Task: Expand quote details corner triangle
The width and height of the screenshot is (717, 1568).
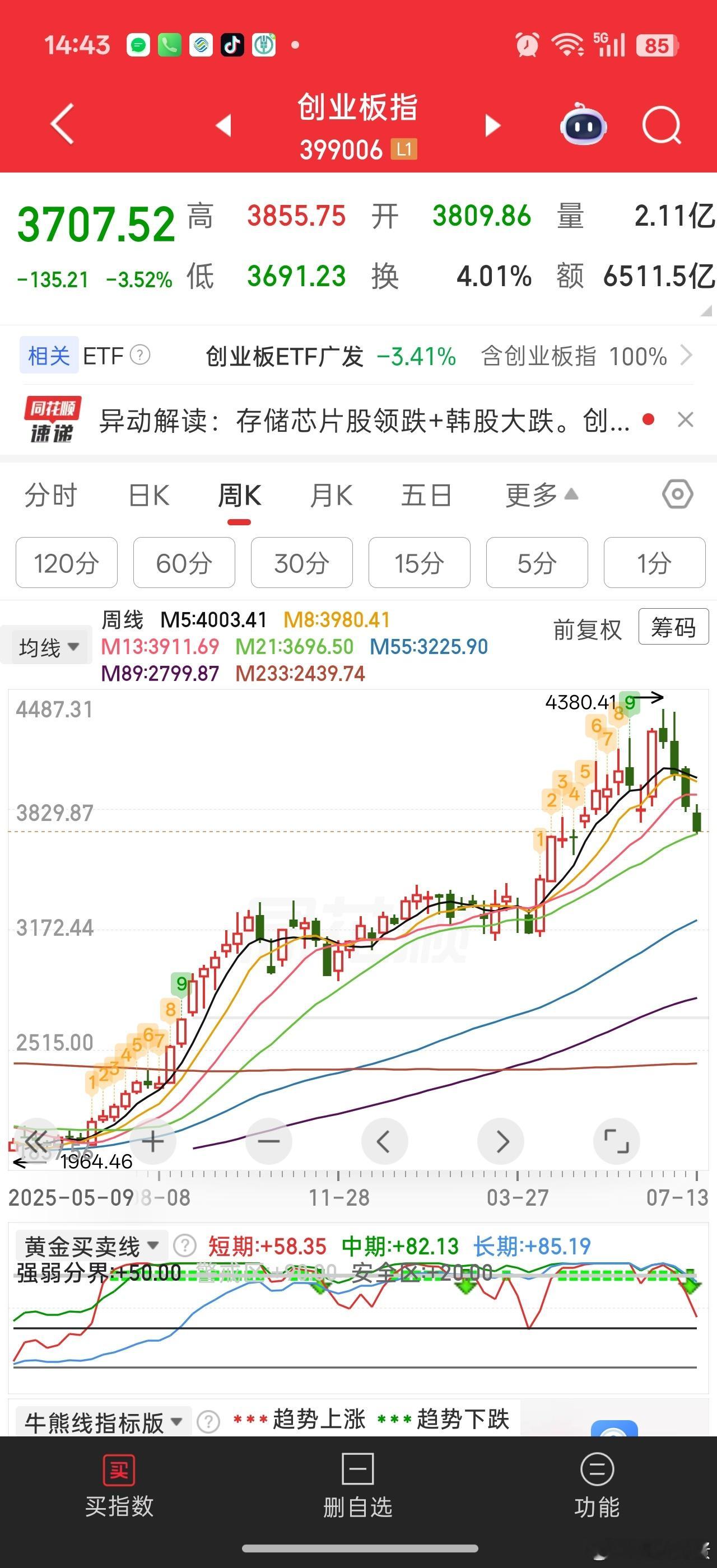Action: (705, 310)
